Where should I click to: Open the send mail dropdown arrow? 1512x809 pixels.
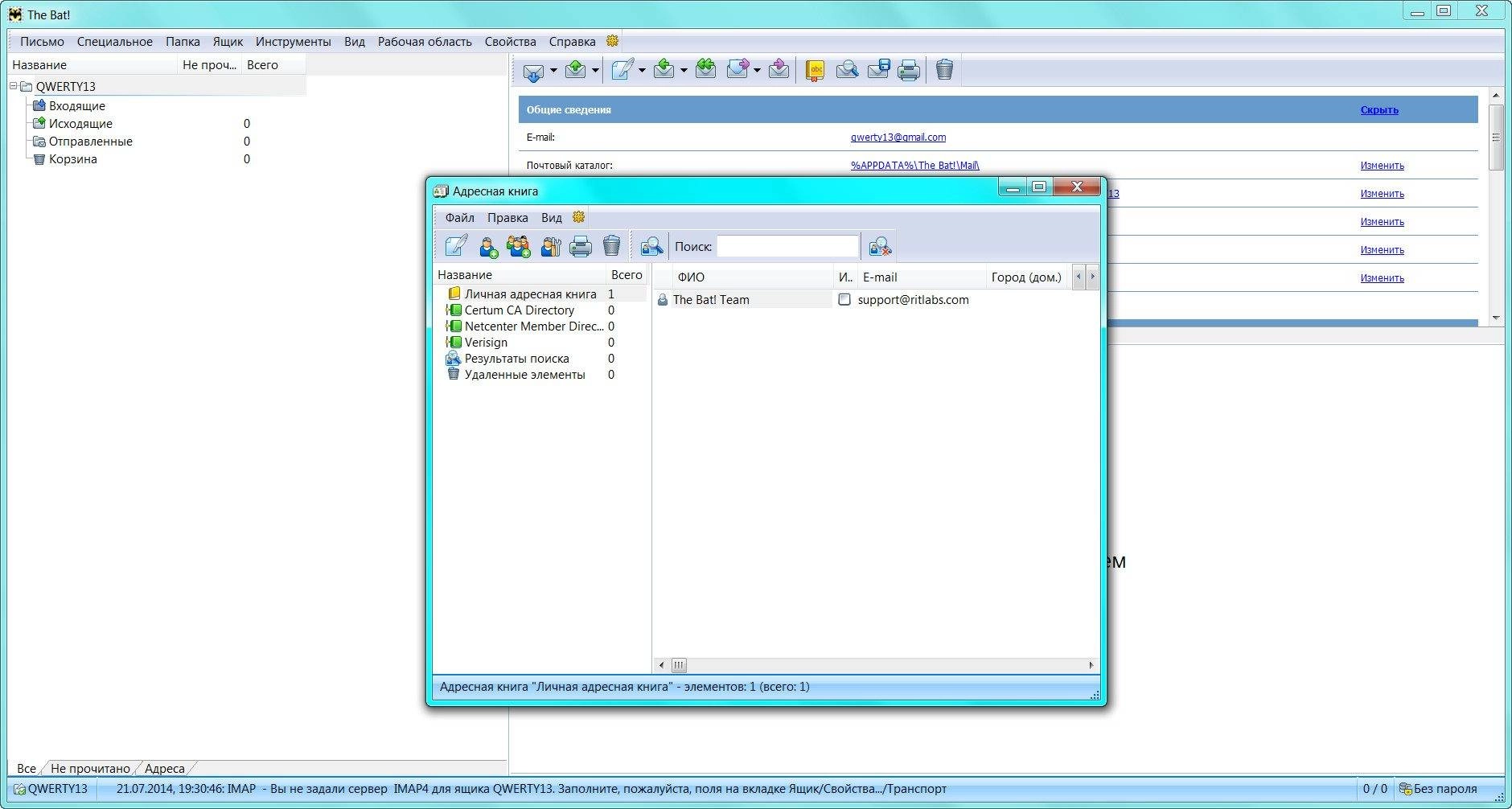click(x=595, y=71)
